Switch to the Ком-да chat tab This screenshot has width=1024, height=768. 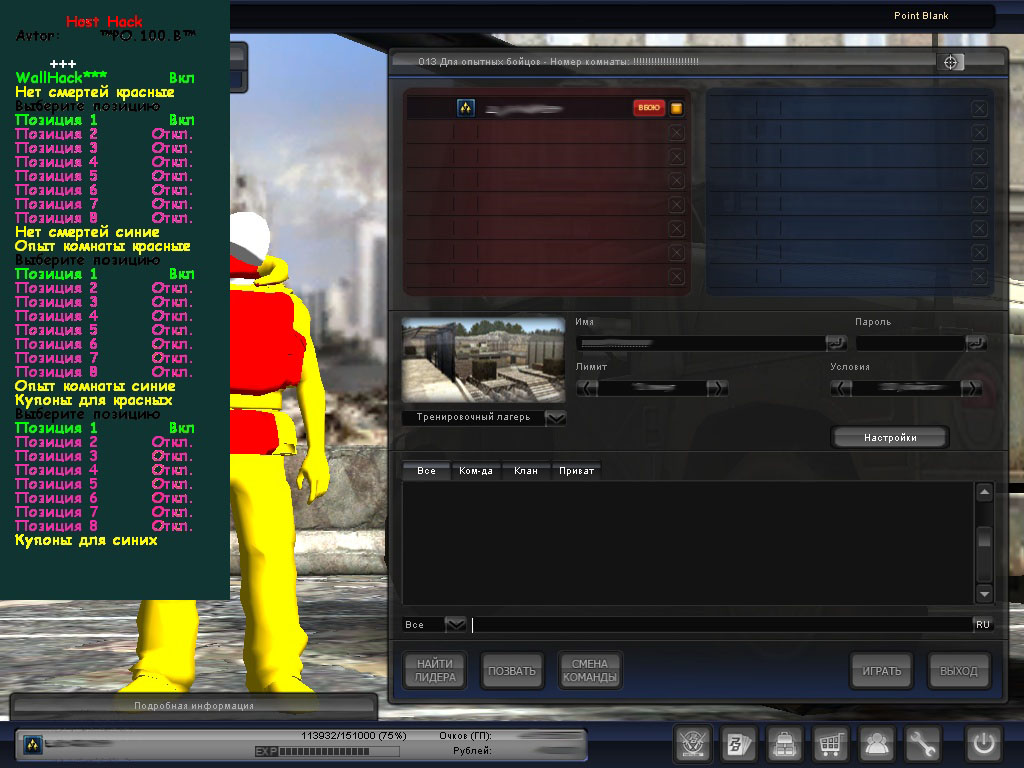click(x=476, y=471)
